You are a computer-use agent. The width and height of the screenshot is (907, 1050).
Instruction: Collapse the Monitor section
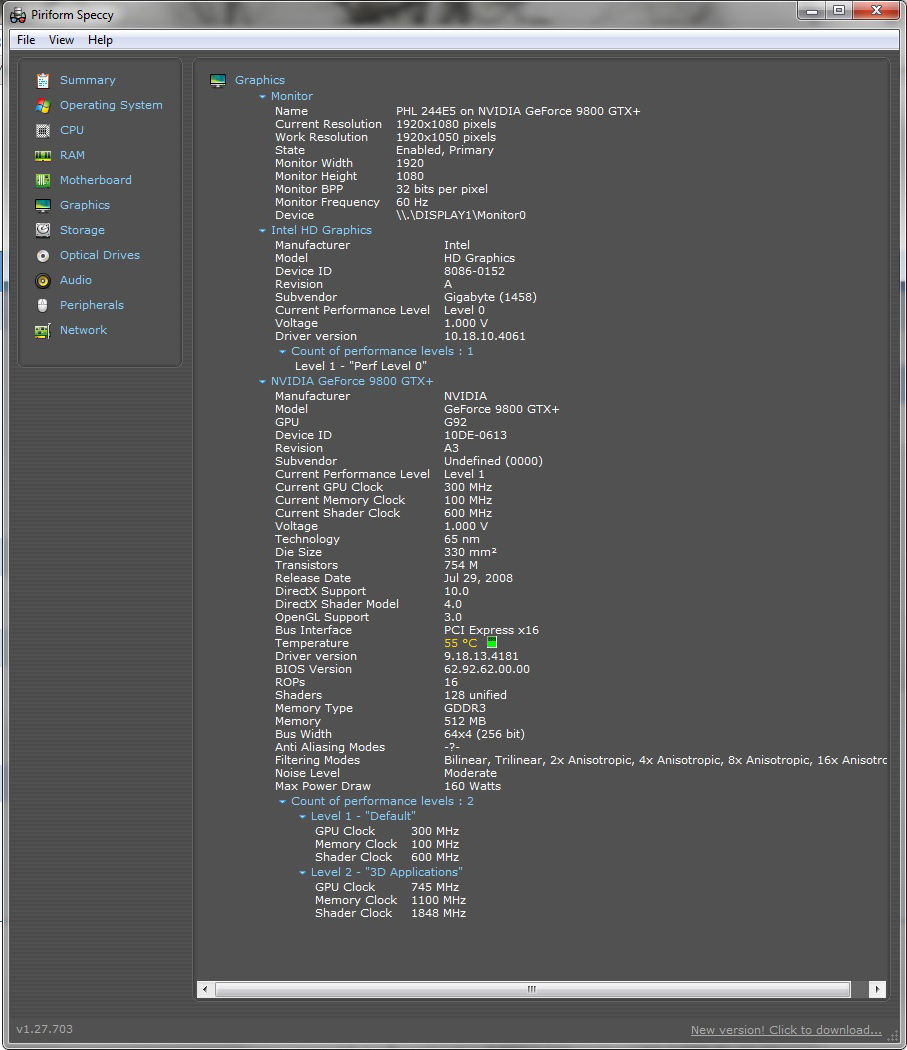point(263,97)
